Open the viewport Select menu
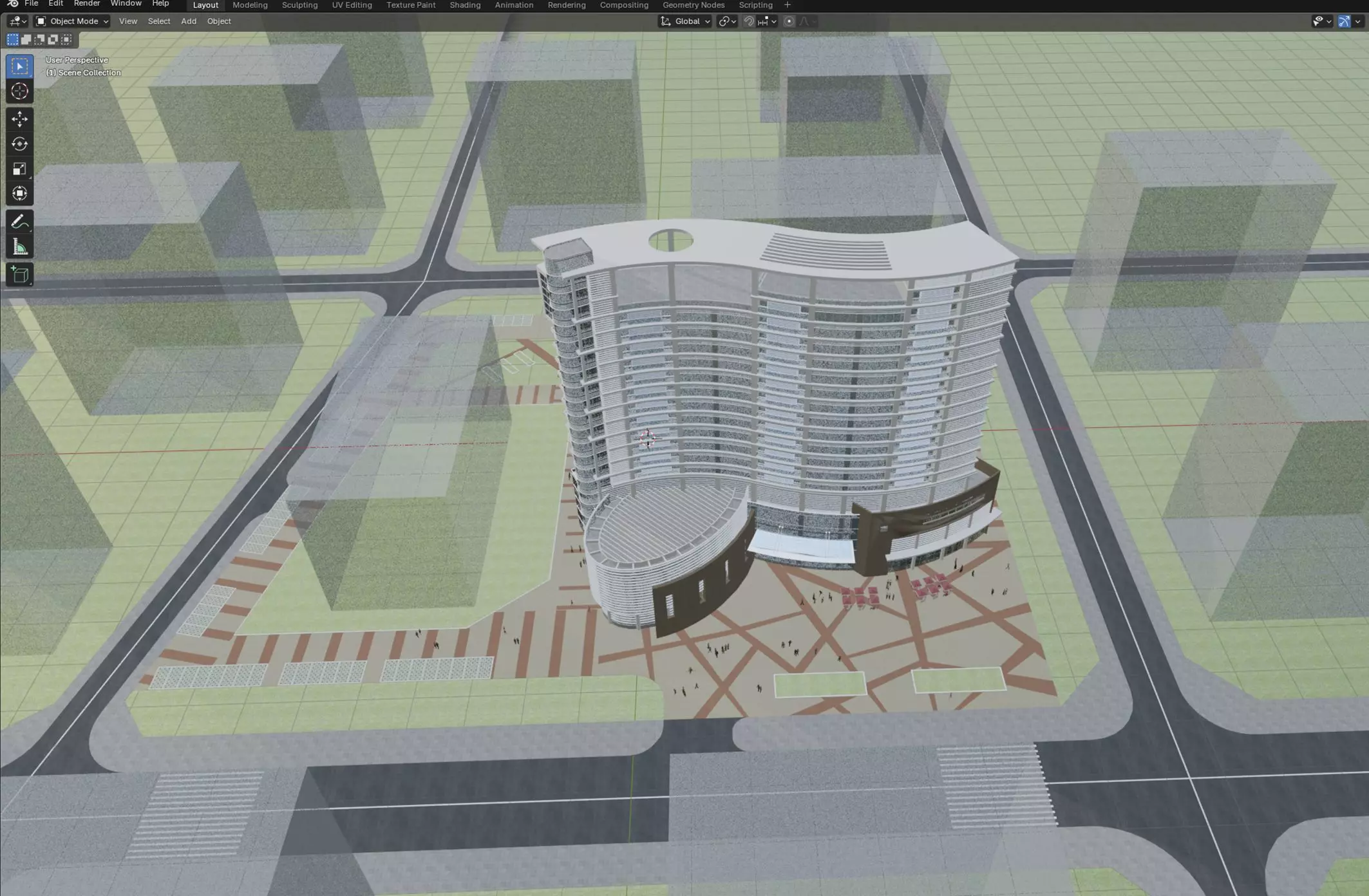Viewport: 1369px width, 896px height. coord(159,21)
